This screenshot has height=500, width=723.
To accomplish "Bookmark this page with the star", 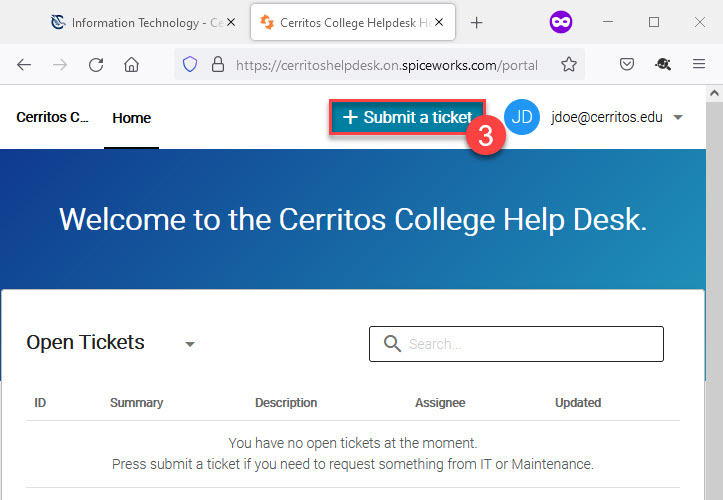I will click(x=569, y=64).
